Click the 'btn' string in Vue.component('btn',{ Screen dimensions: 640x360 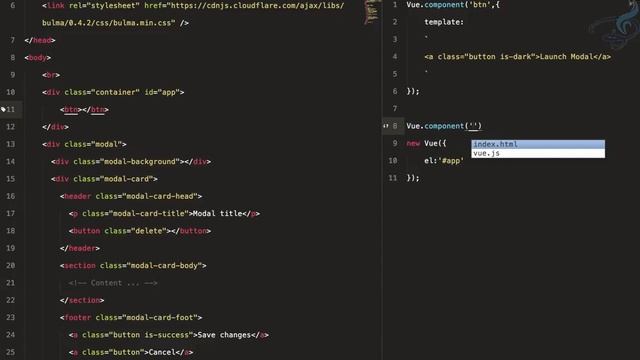480,5
